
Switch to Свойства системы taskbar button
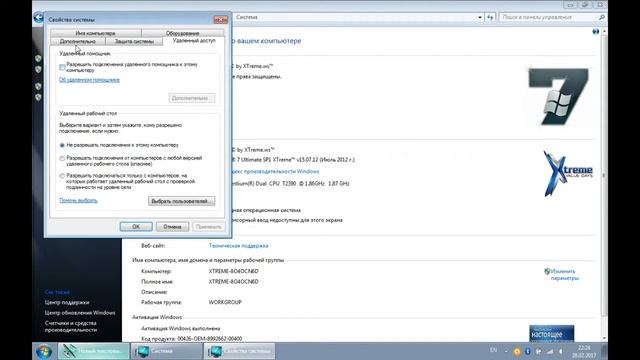coord(239,351)
